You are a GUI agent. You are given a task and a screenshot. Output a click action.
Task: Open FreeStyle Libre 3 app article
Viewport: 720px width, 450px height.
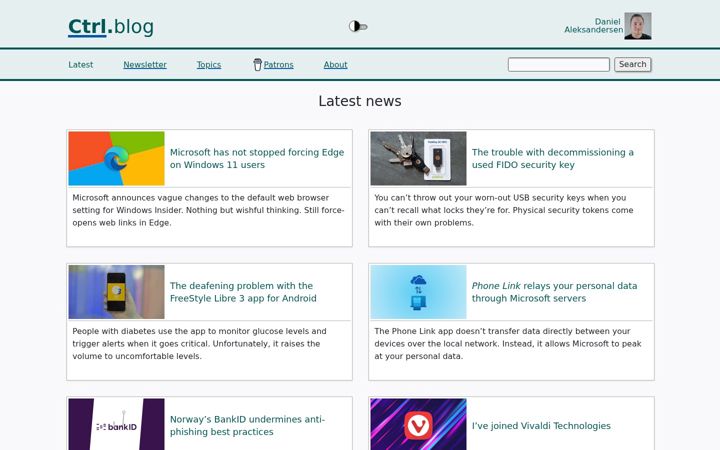pos(243,292)
